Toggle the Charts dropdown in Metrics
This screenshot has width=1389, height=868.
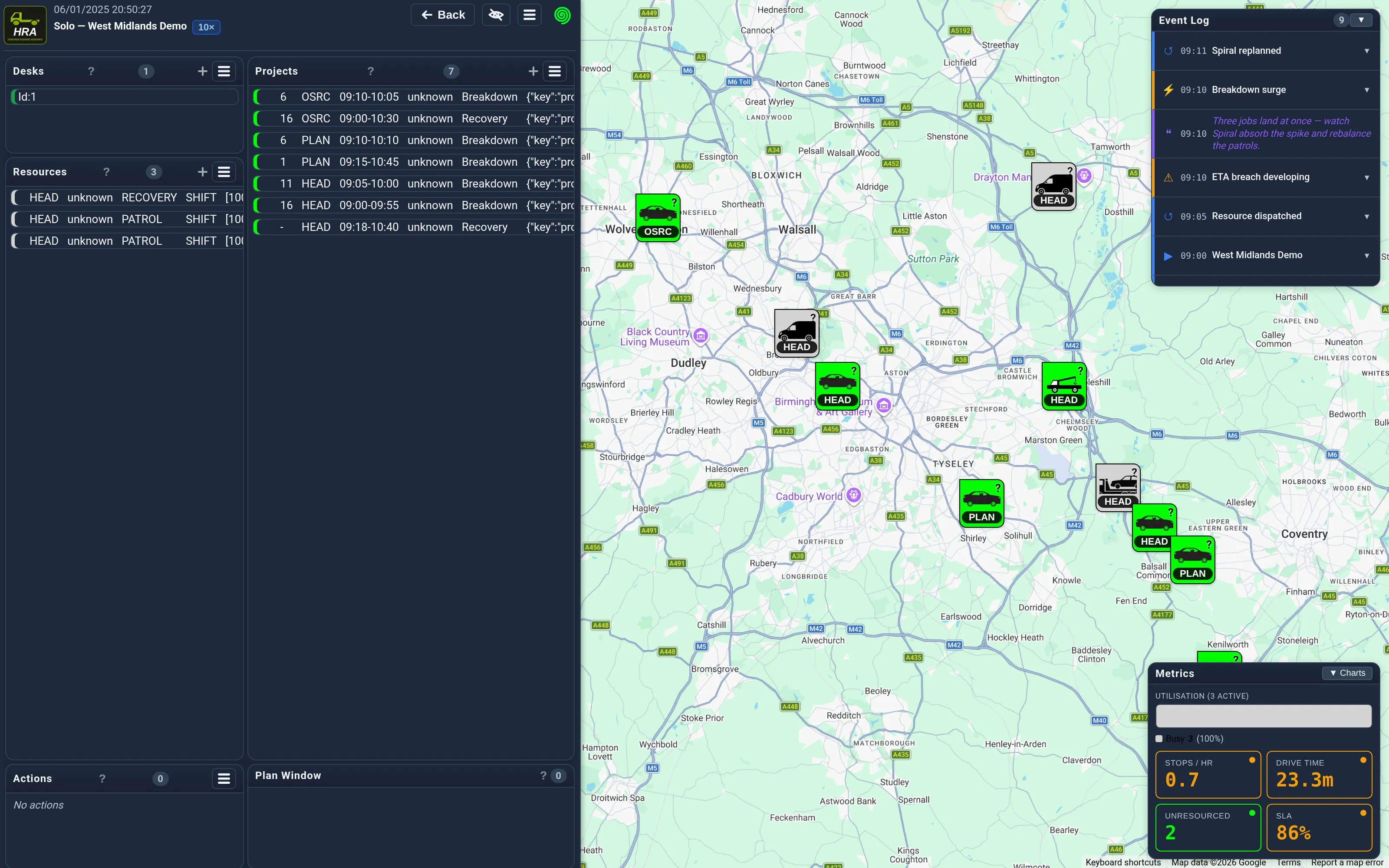coord(1346,673)
